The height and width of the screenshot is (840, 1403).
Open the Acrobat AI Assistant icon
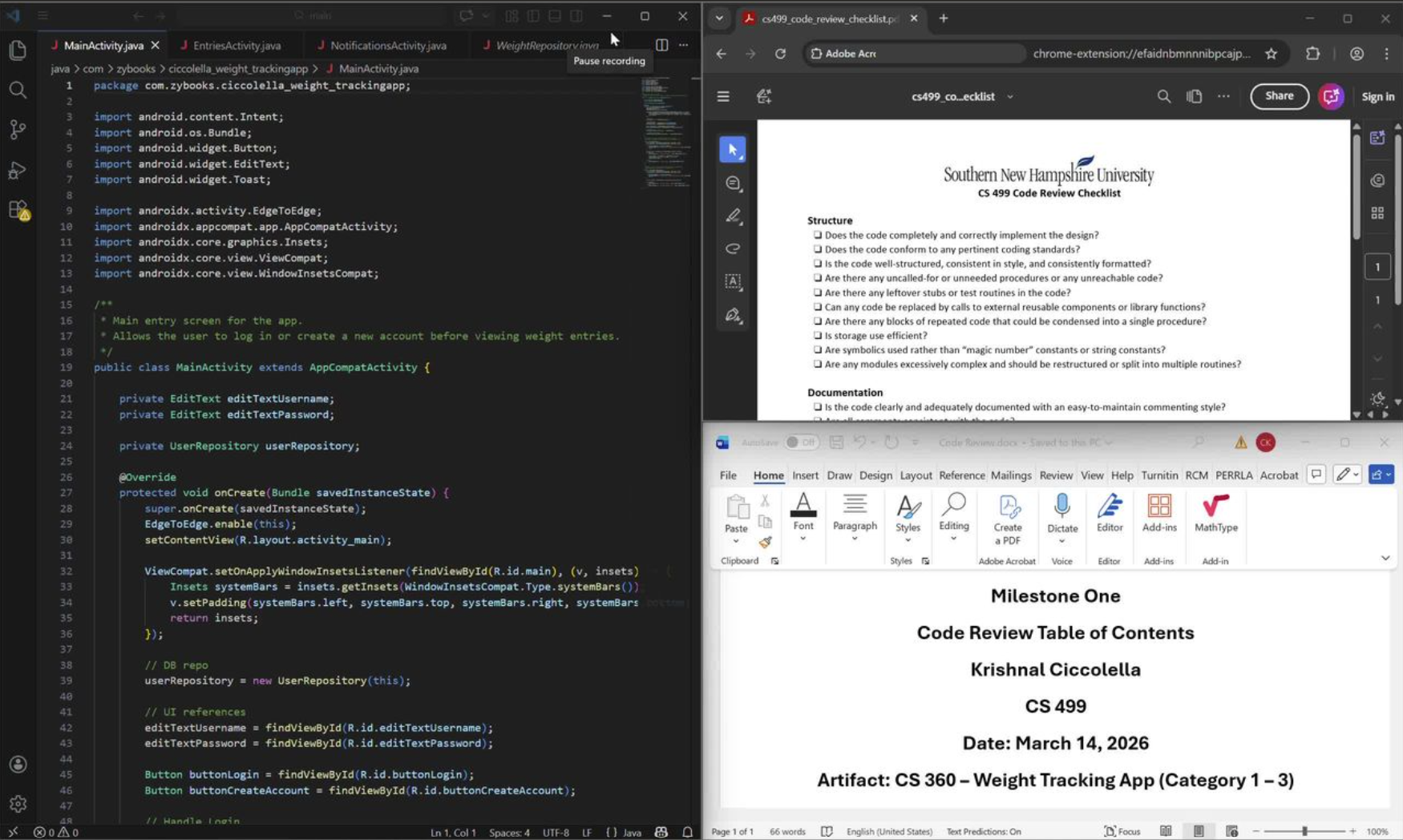coord(1331,96)
